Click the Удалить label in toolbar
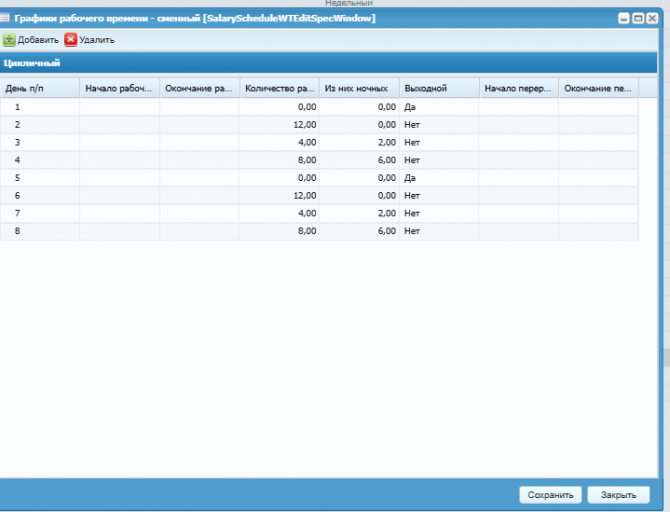Viewport: 670px width, 512px height. [x=97, y=40]
